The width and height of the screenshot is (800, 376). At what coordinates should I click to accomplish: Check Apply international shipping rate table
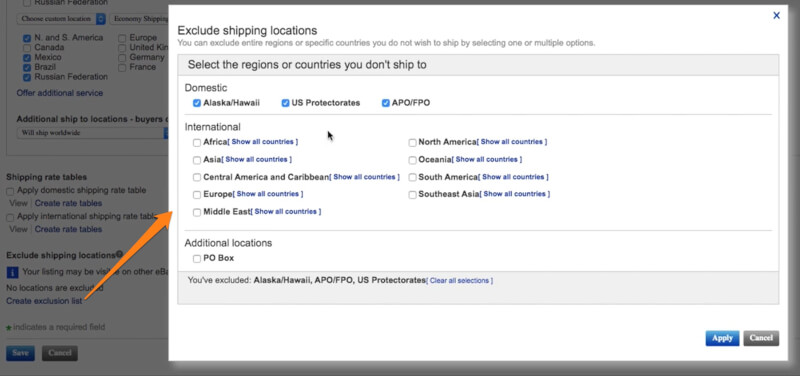pos(10,217)
